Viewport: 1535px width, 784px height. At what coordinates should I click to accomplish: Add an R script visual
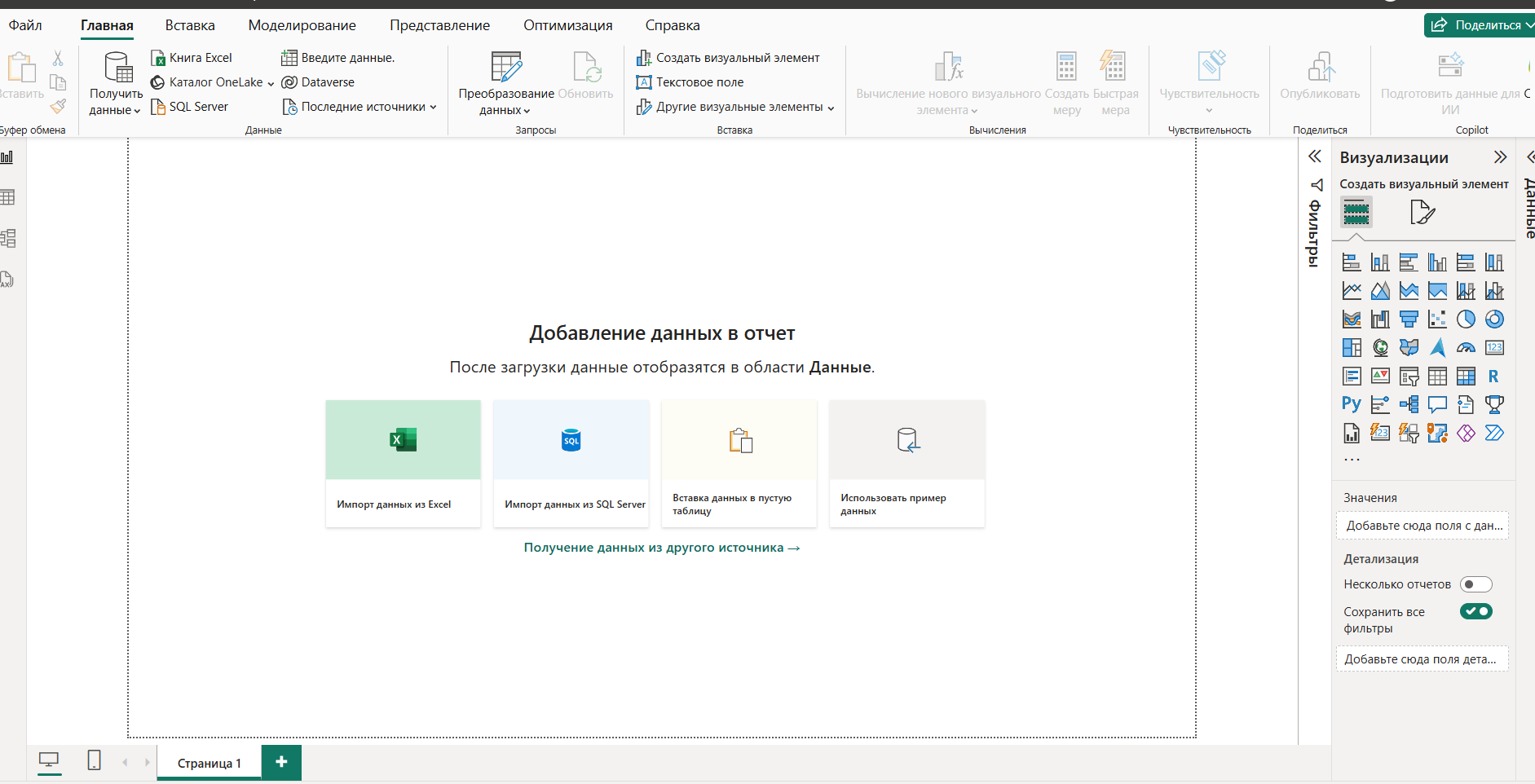pos(1495,376)
